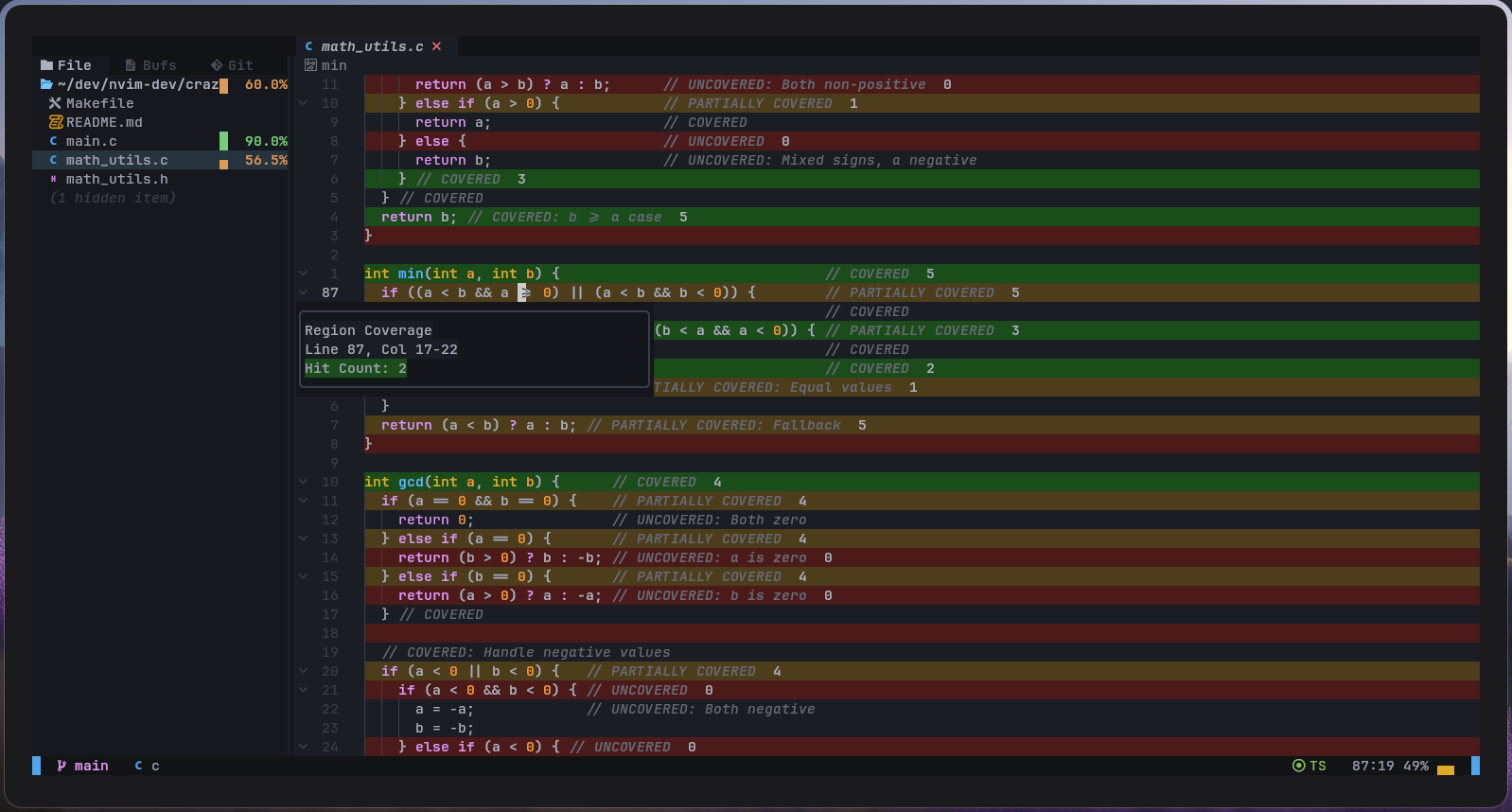Click the C file icon in math_utils.c tab
The width and height of the screenshot is (1512, 812).
click(x=308, y=46)
